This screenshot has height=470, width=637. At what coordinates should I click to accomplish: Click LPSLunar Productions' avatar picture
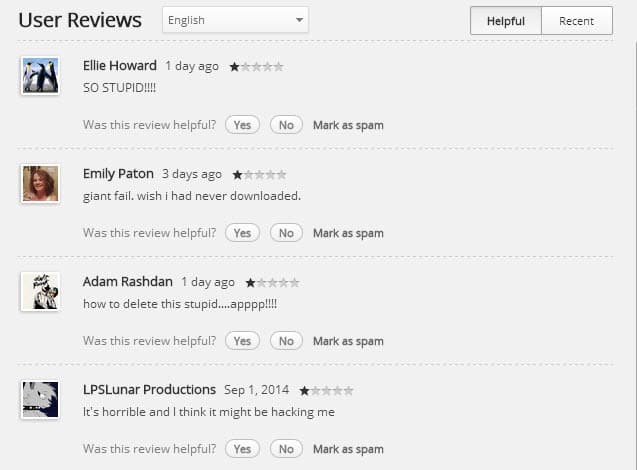40,400
